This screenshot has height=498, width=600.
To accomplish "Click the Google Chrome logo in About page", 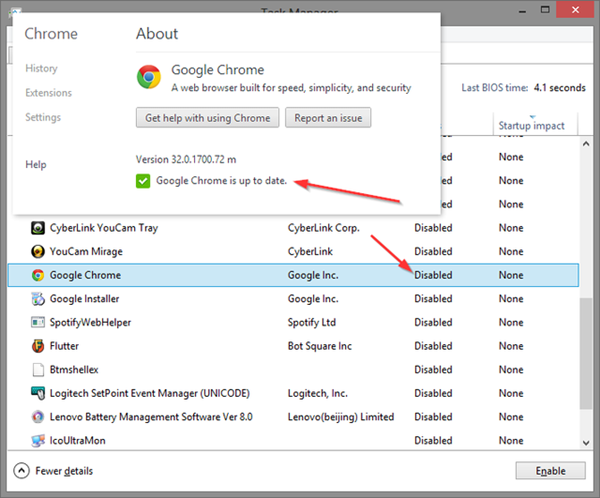I will 149,77.
